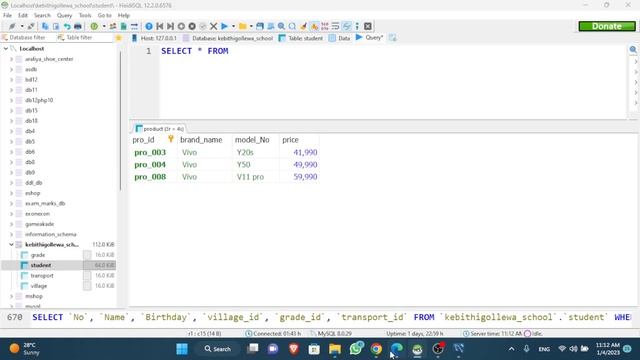Viewport: 640px width, 360px height.
Task: Open a new query tab icon
Action: 393,38
